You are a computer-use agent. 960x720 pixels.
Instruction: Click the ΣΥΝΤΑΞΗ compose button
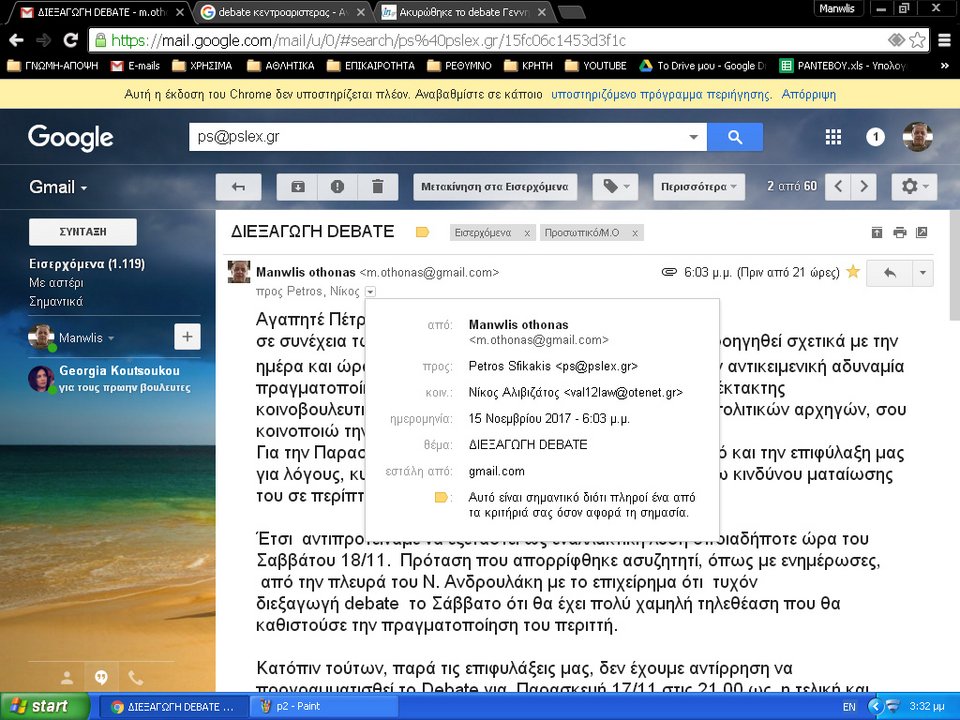(x=83, y=231)
